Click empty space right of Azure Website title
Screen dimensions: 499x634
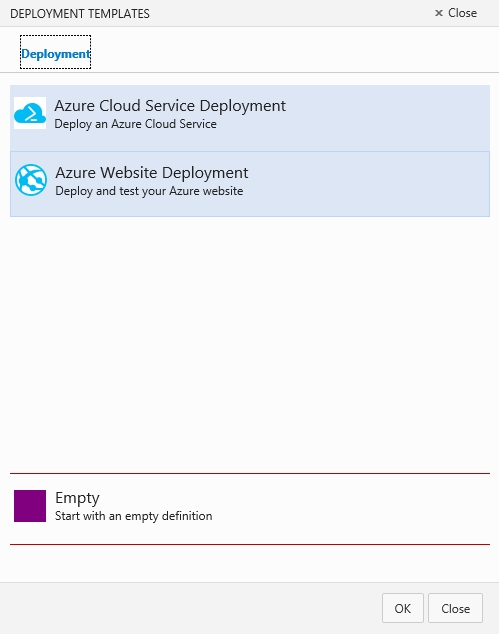click(x=368, y=182)
